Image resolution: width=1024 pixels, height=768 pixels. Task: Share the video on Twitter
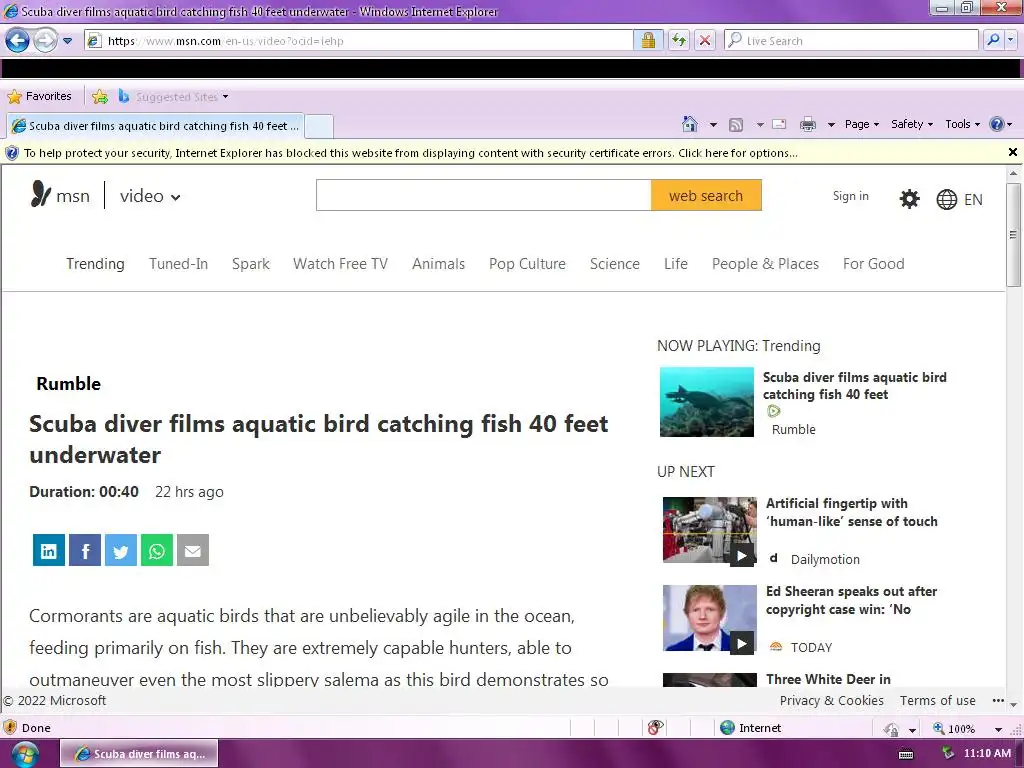121,551
